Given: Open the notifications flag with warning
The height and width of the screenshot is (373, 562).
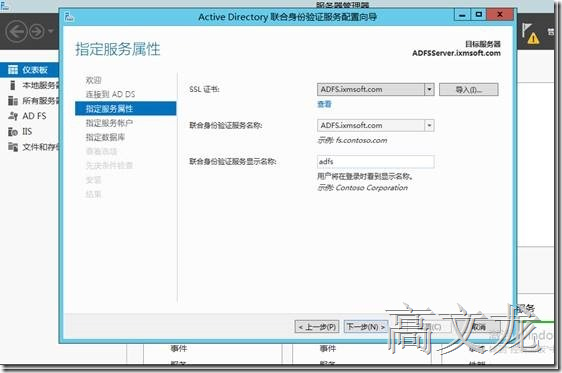Looking at the screenshot, I should pyautogui.click(x=530, y=33).
